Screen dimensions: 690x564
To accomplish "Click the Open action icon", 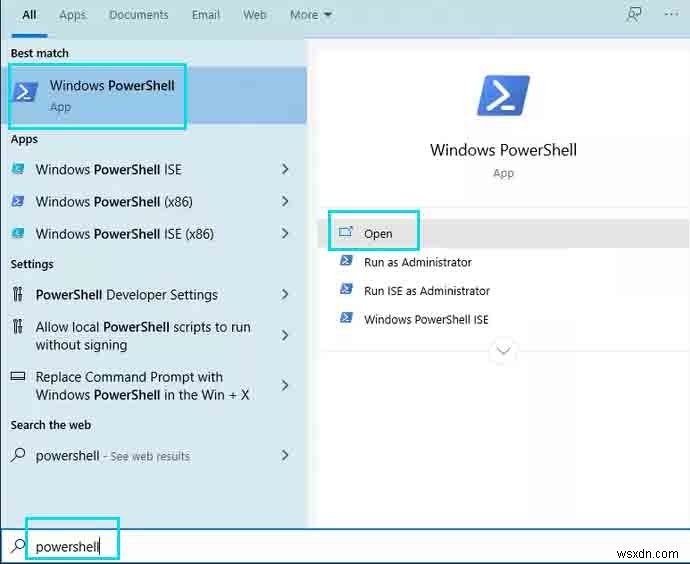I will (345, 232).
